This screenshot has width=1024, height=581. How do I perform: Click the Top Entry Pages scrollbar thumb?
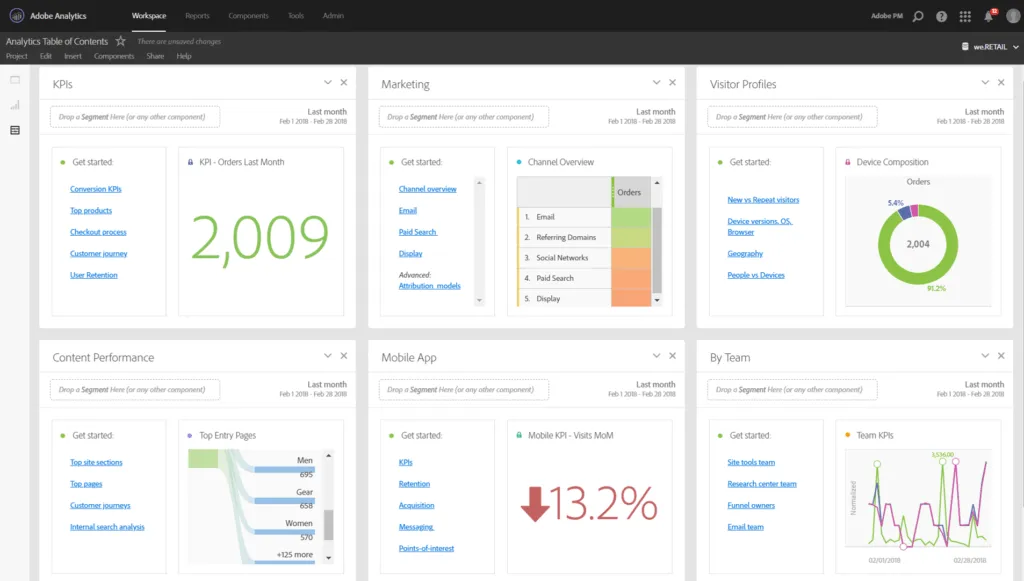click(328, 525)
